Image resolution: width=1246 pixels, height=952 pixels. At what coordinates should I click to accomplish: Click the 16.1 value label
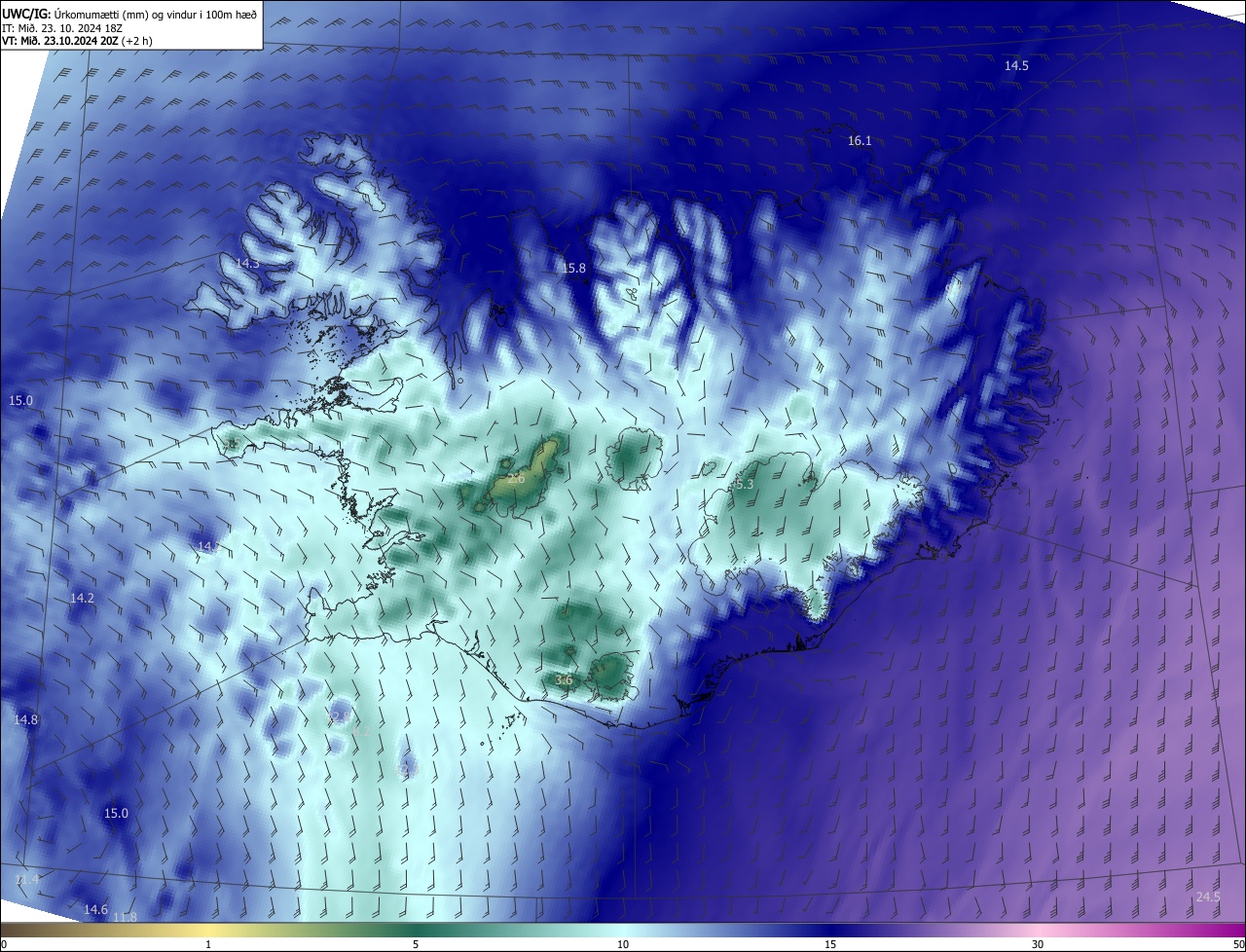point(860,141)
